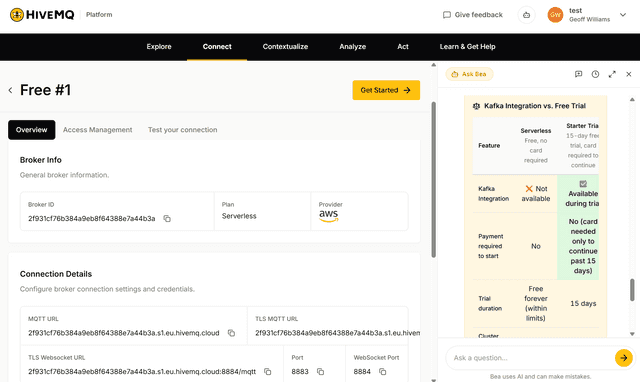The image size is (640, 382).
Task: Open Learn & Get Help
Action: click(x=467, y=47)
